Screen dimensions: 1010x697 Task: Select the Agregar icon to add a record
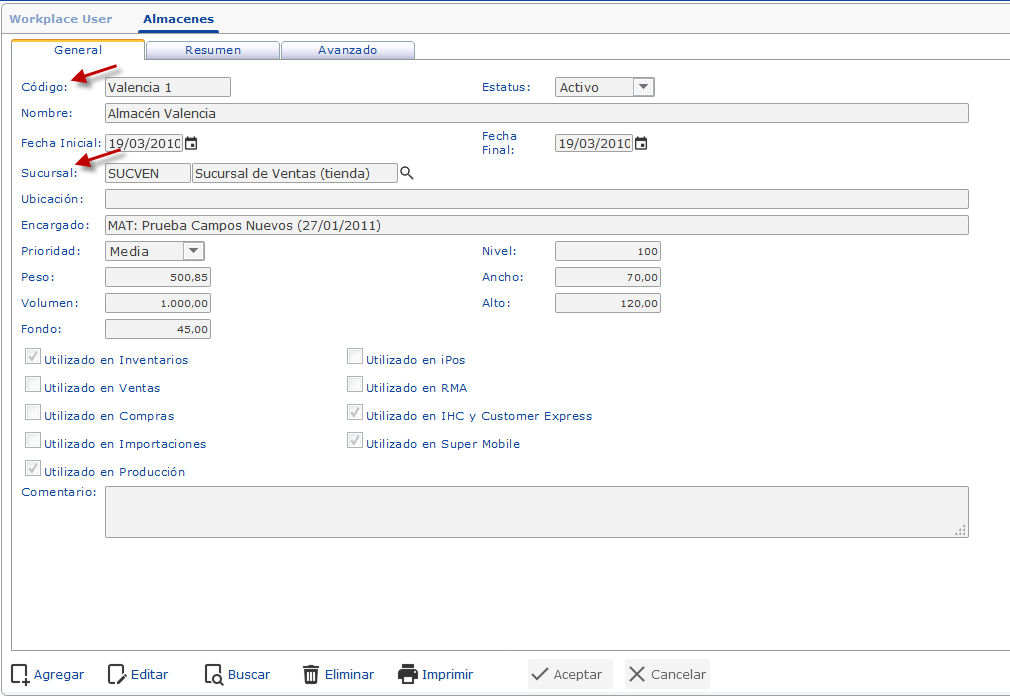[20, 674]
